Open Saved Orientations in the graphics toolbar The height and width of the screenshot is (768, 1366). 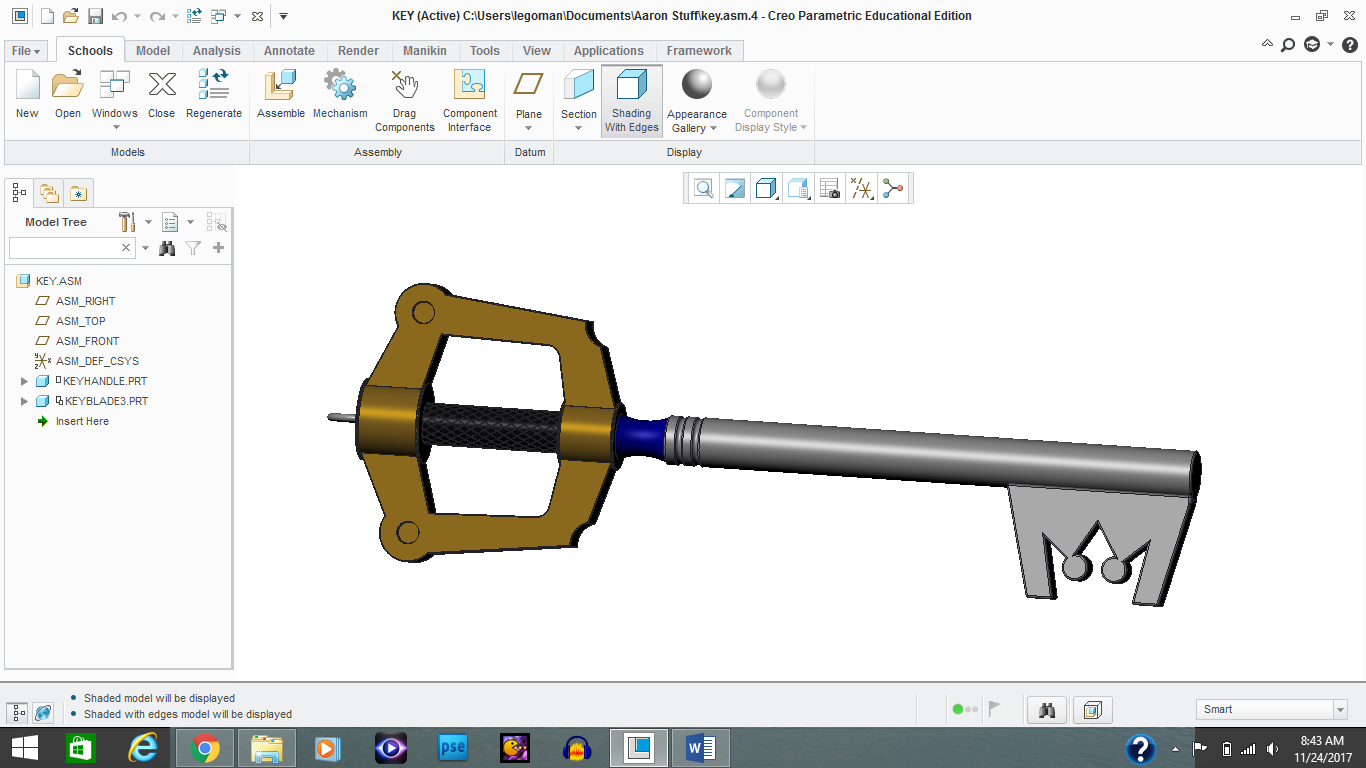coord(798,188)
